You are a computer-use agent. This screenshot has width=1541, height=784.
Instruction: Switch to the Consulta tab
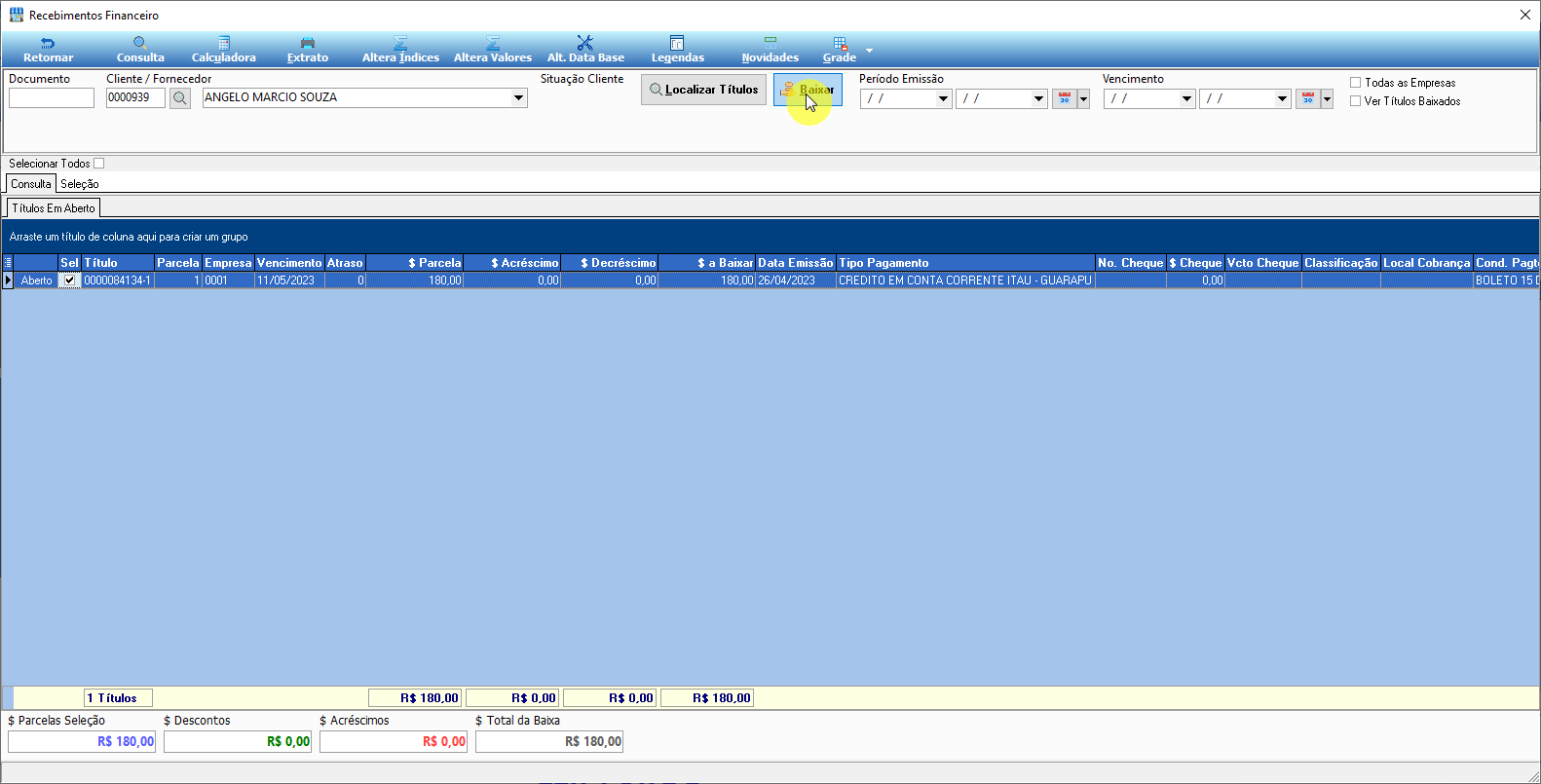31,184
